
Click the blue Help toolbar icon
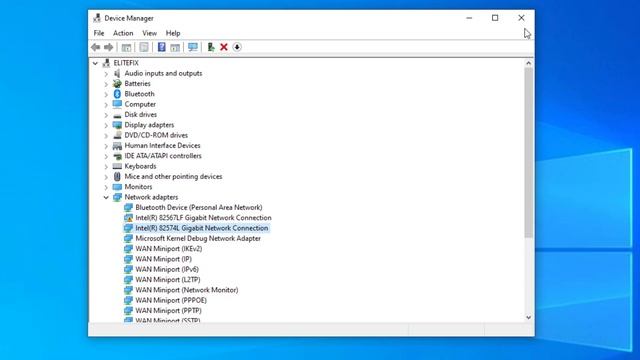(162, 47)
